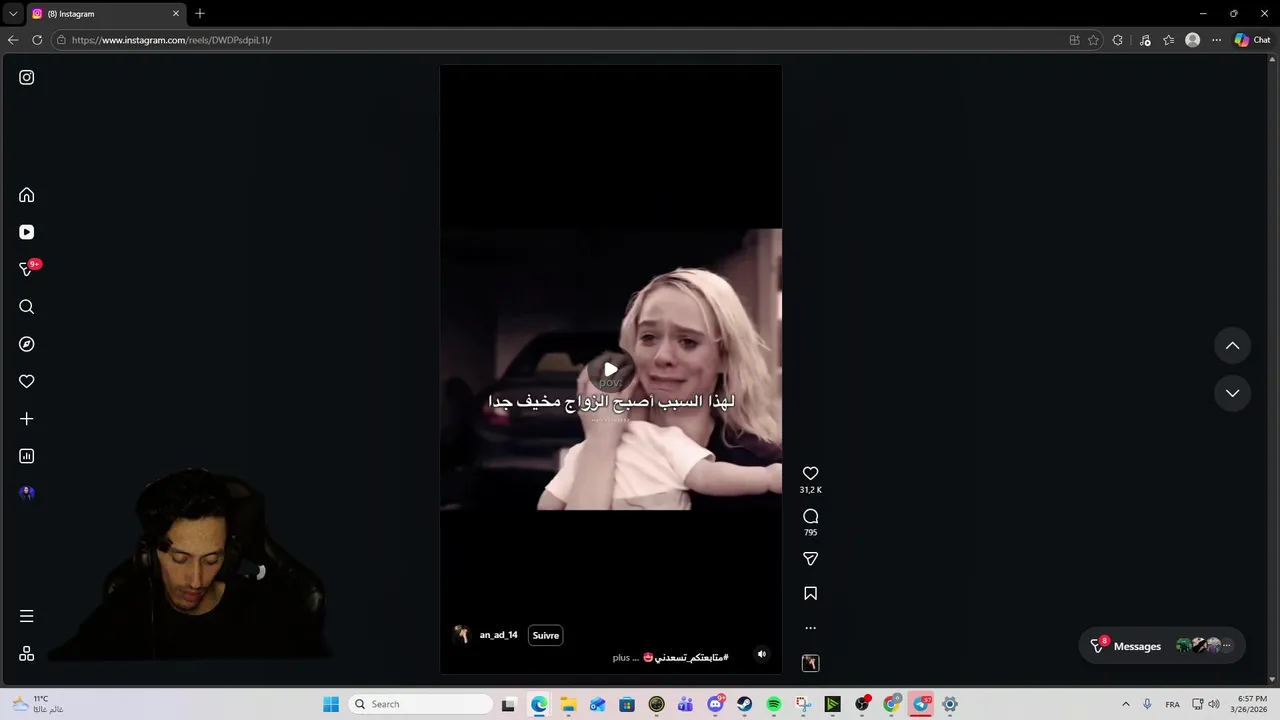Open the favorites list icon
Viewport: 1280px width, 720px height.
1169,40
